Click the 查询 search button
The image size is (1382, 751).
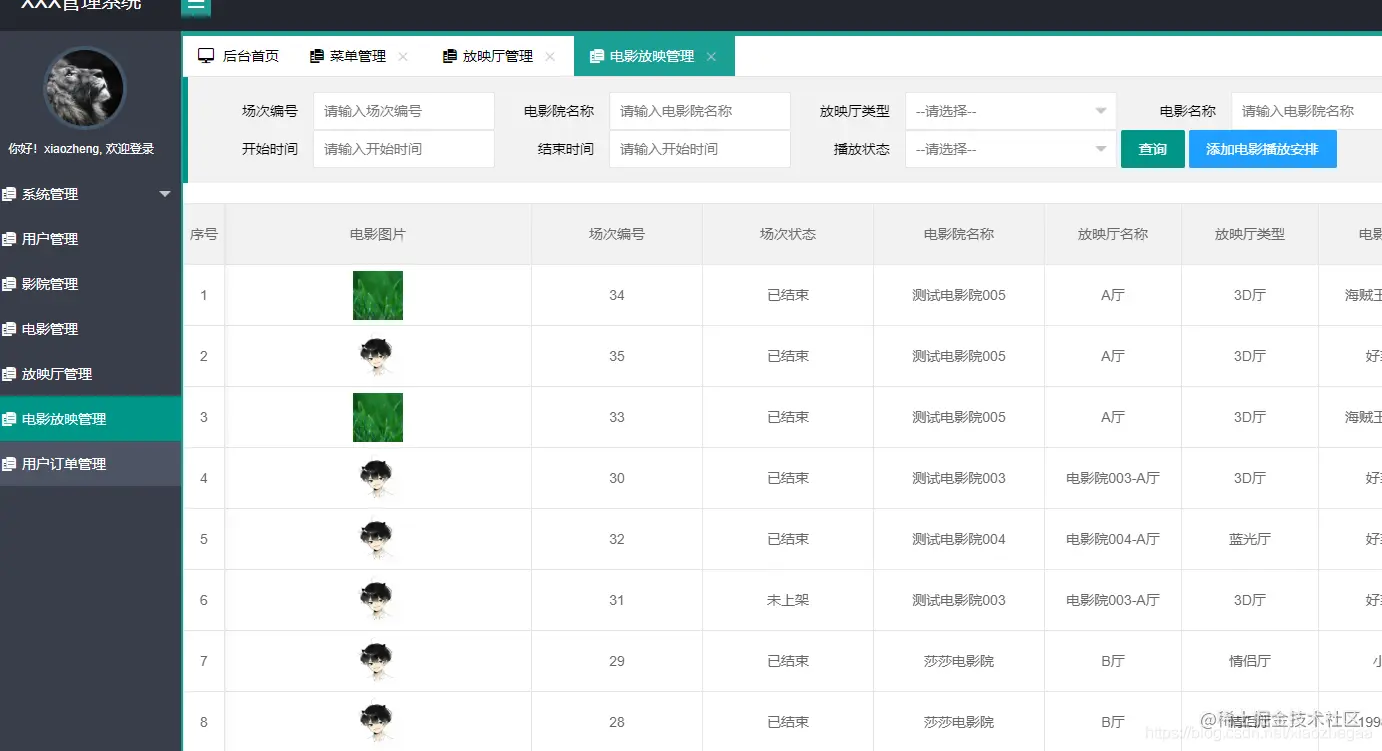click(1152, 148)
